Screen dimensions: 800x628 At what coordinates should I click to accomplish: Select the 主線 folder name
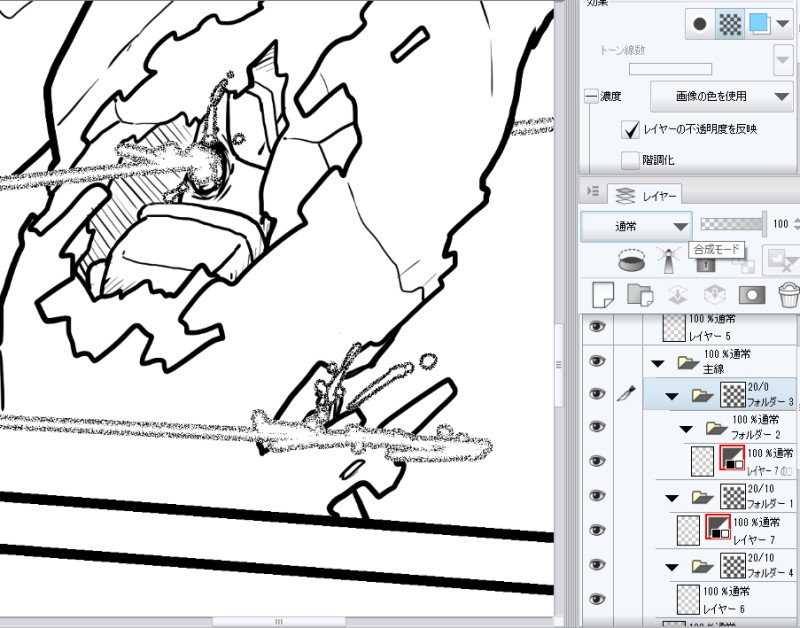coord(713,369)
